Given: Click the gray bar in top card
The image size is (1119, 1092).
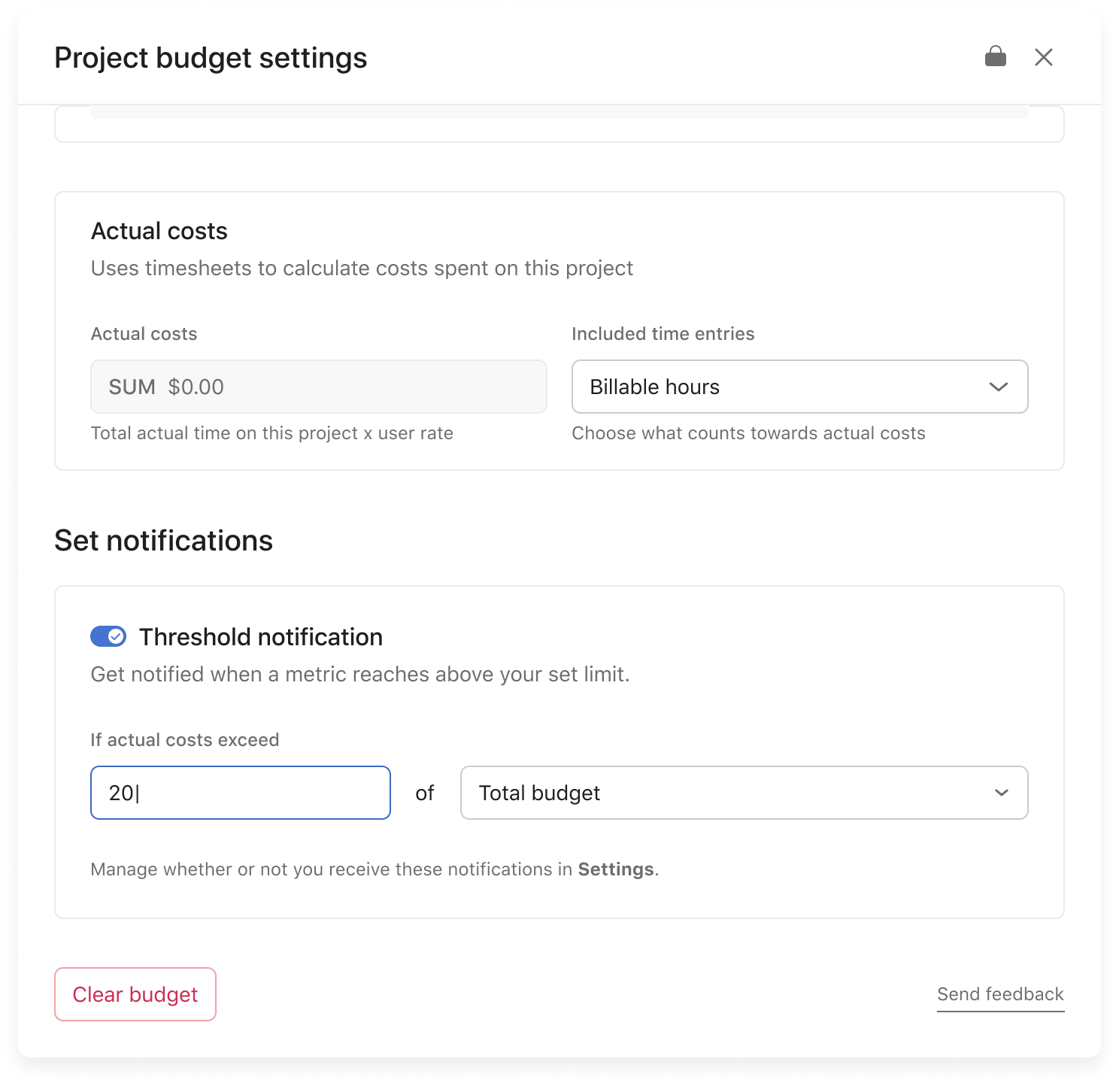Looking at the screenshot, I should click(x=559, y=112).
